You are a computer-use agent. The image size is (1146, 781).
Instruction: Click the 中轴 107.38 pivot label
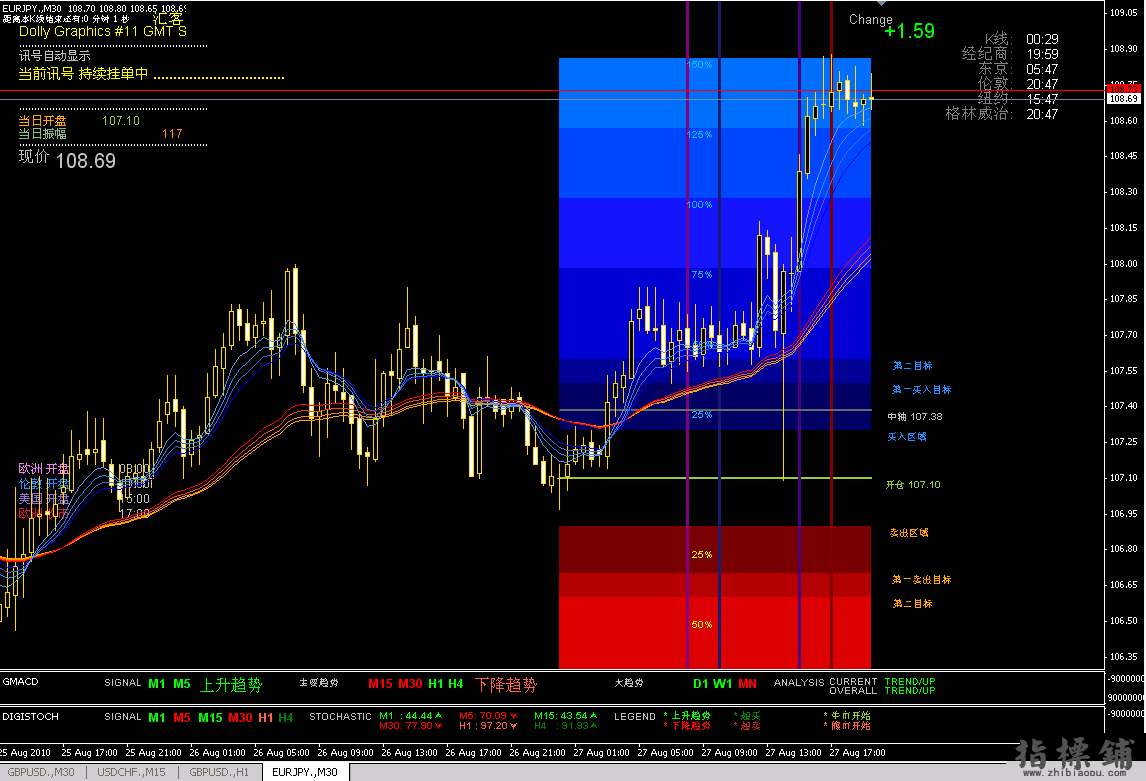(914, 416)
